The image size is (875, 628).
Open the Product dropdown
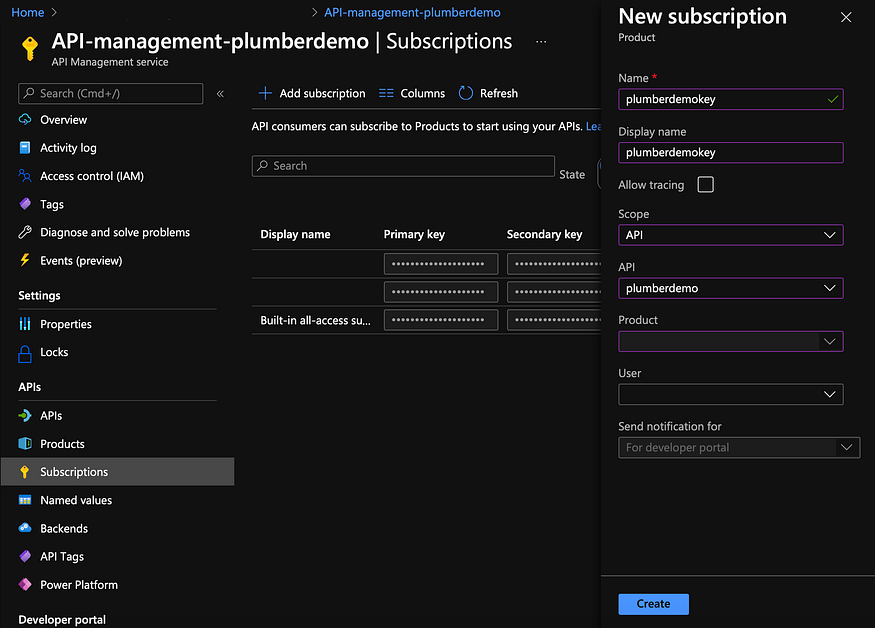(730, 341)
